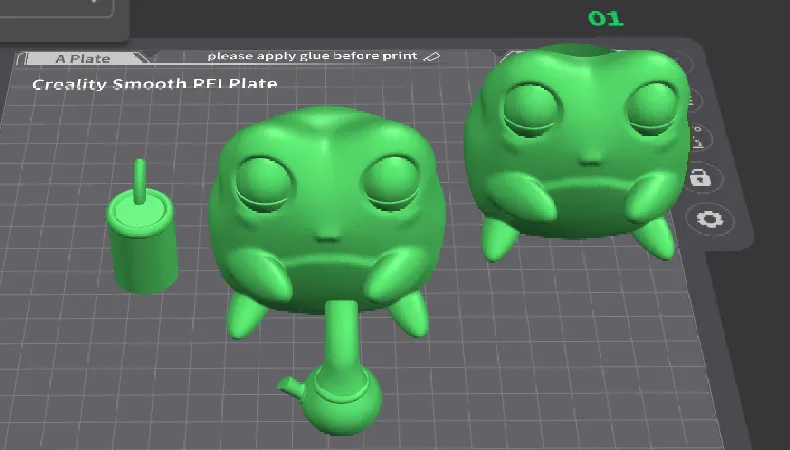This screenshot has width=790, height=450.
Task: Select the cylindrical cup model body
Action: (143, 252)
